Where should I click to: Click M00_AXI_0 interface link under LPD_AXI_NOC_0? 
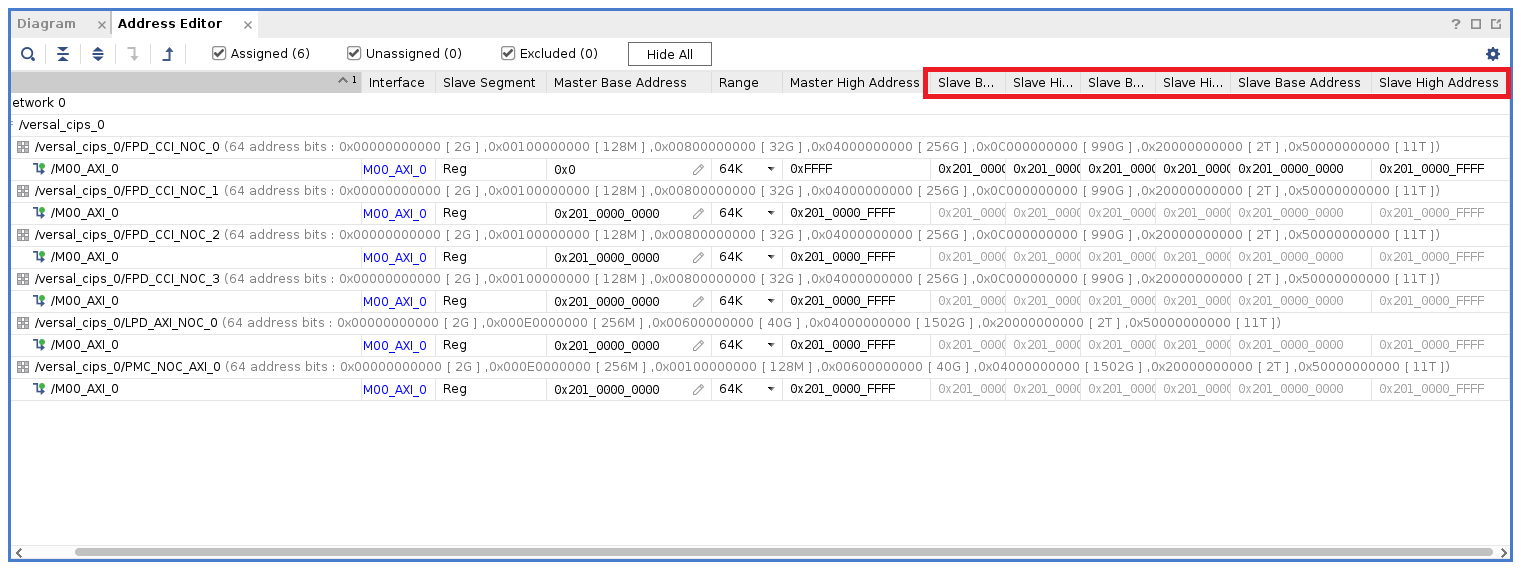click(x=394, y=346)
